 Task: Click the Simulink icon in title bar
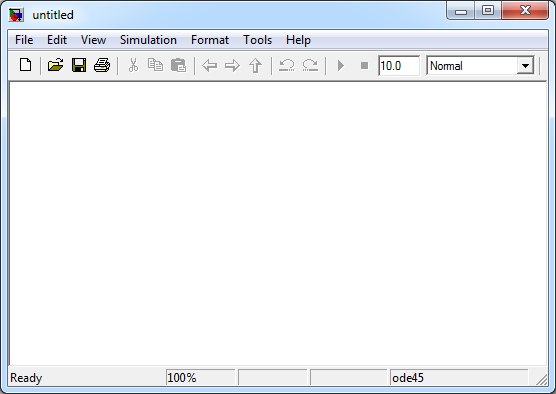16,15
